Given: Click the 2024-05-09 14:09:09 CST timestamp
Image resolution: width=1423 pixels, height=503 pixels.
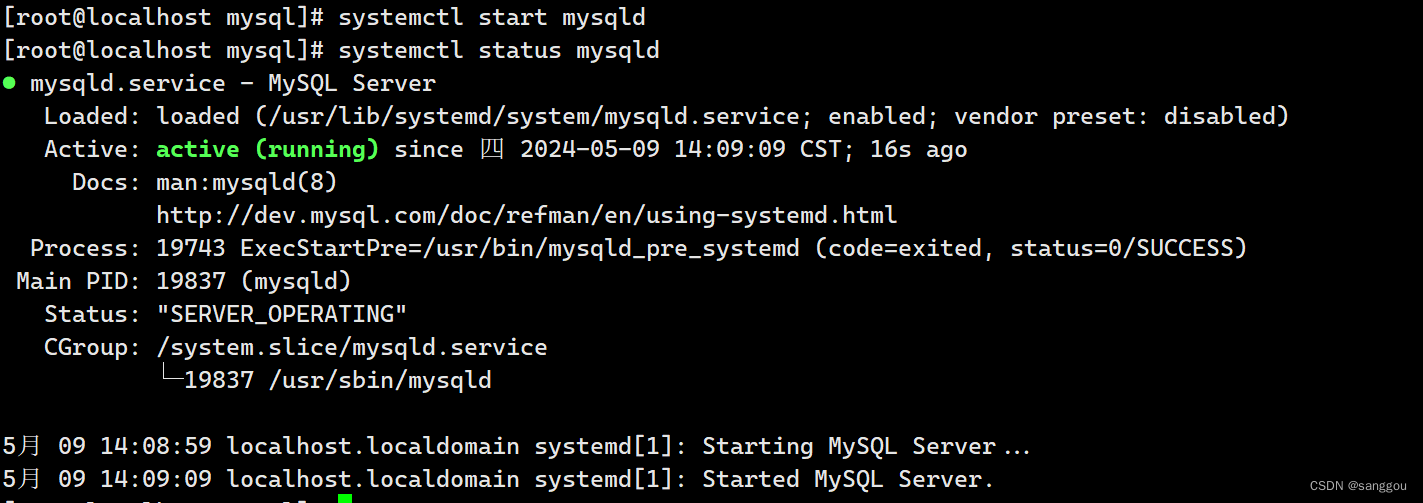Looking at the screenshot, I should tap(666, 150).
